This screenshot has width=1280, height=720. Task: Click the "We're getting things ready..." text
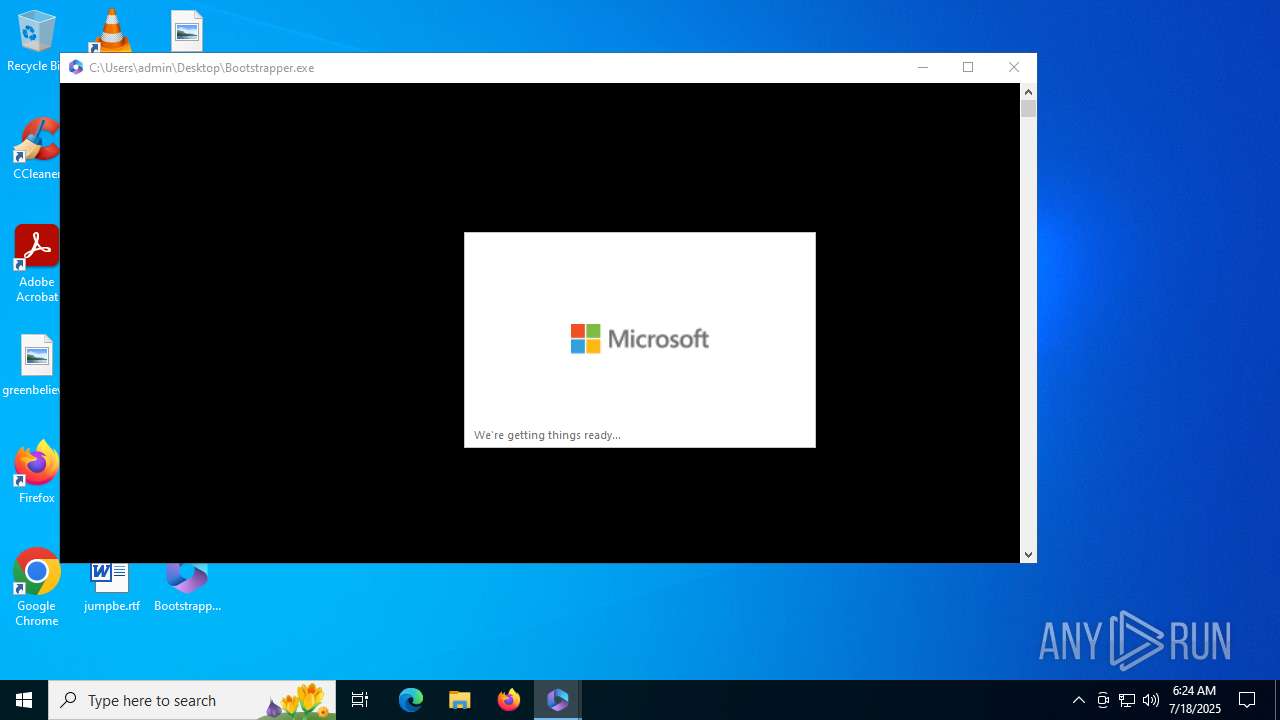click(547, 435)
